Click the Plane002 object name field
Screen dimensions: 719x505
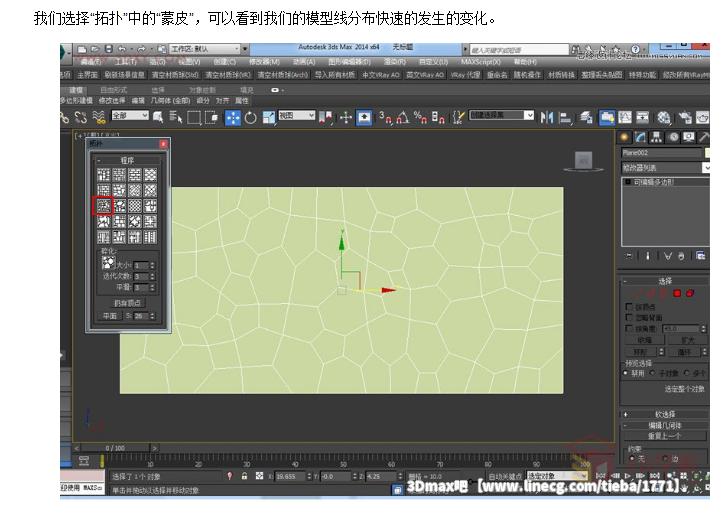(660, 153)
